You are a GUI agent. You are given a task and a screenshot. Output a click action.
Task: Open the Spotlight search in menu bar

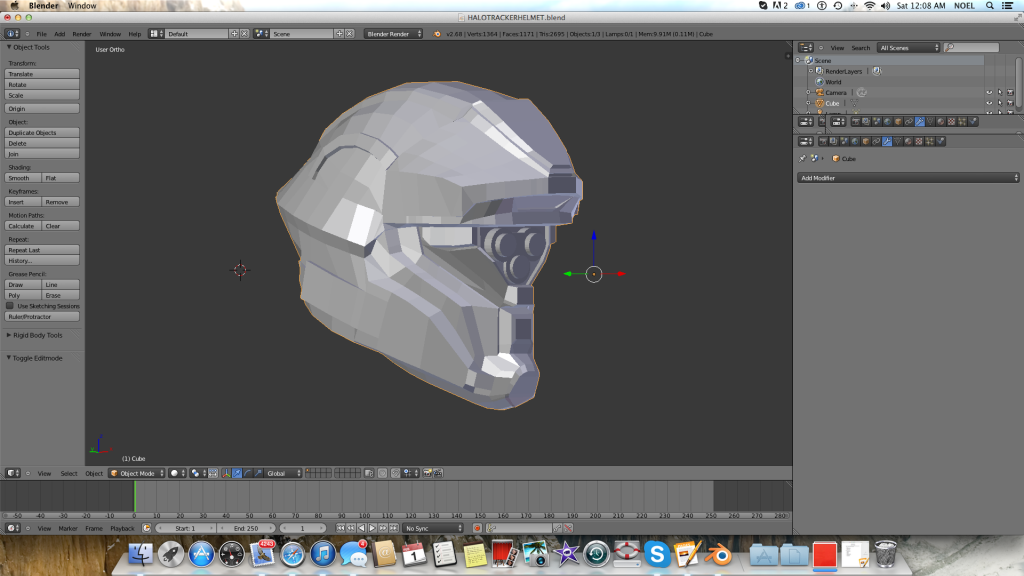coord(990,5)
